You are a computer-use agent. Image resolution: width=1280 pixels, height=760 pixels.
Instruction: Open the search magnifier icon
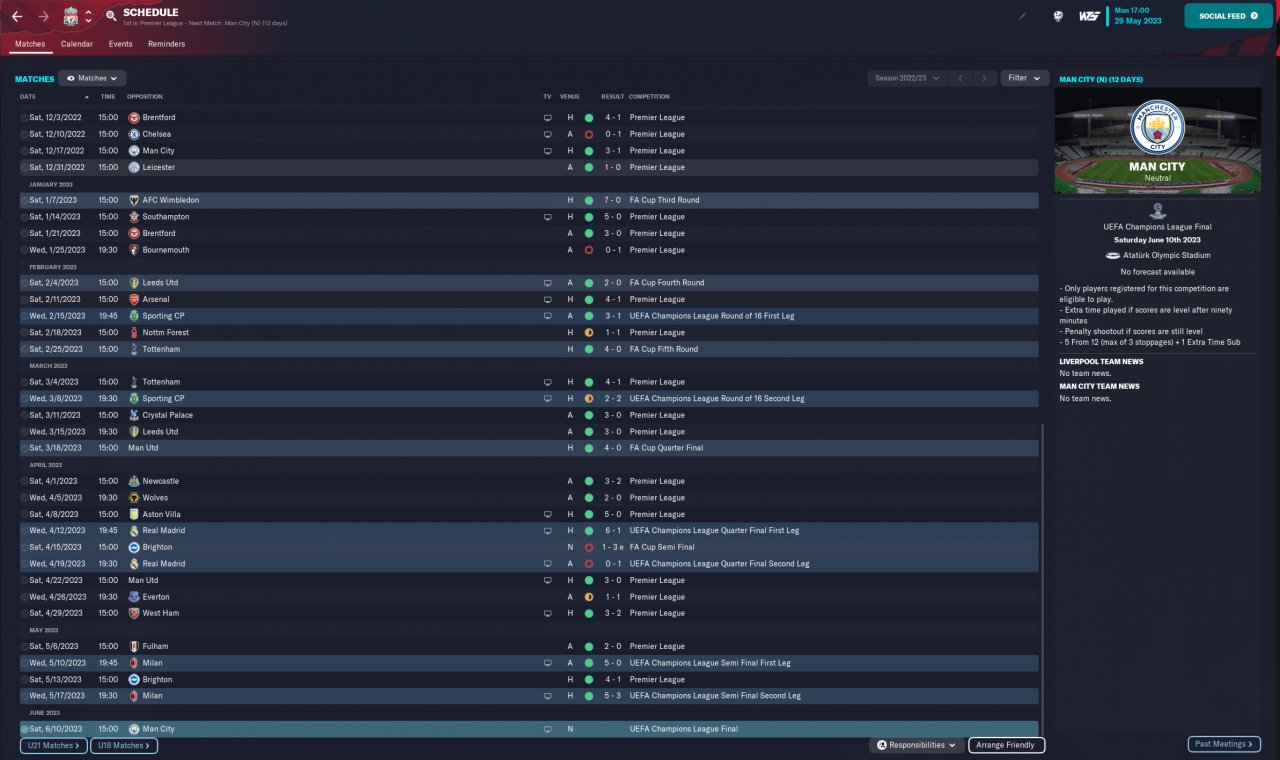click(111, 16)
